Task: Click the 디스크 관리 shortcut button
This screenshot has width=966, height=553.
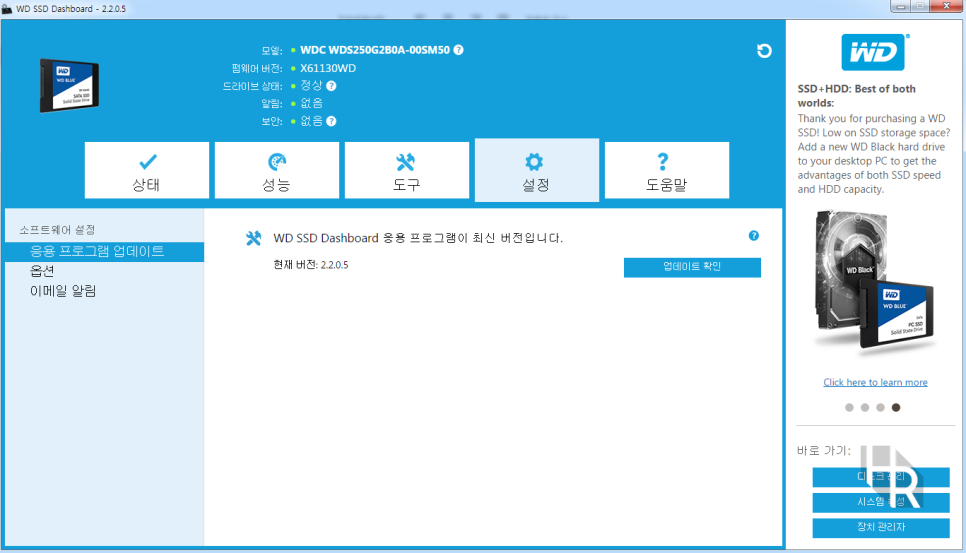Action: (x=880, y=477)
